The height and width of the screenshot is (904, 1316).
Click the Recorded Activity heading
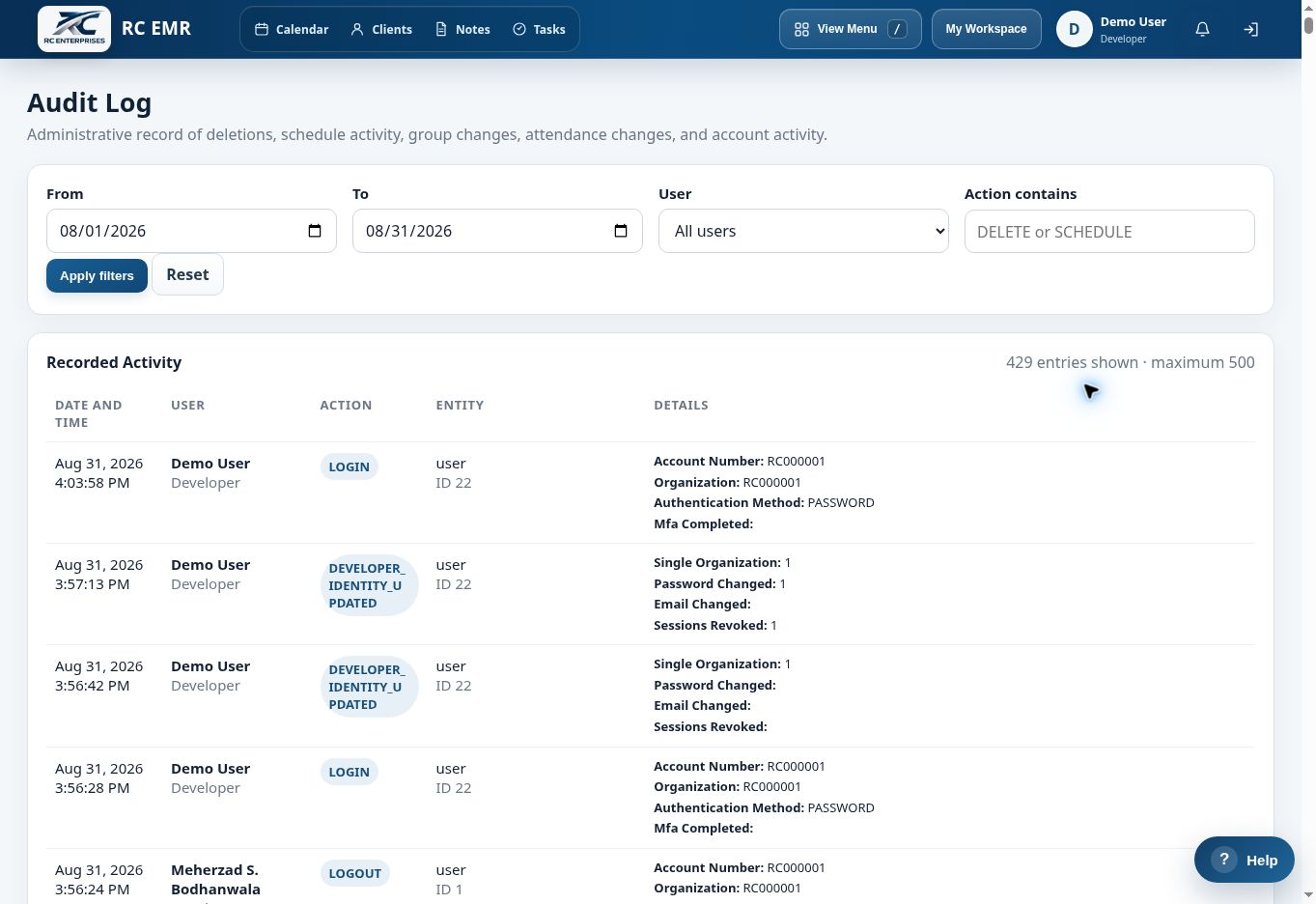tap(114, 362)
